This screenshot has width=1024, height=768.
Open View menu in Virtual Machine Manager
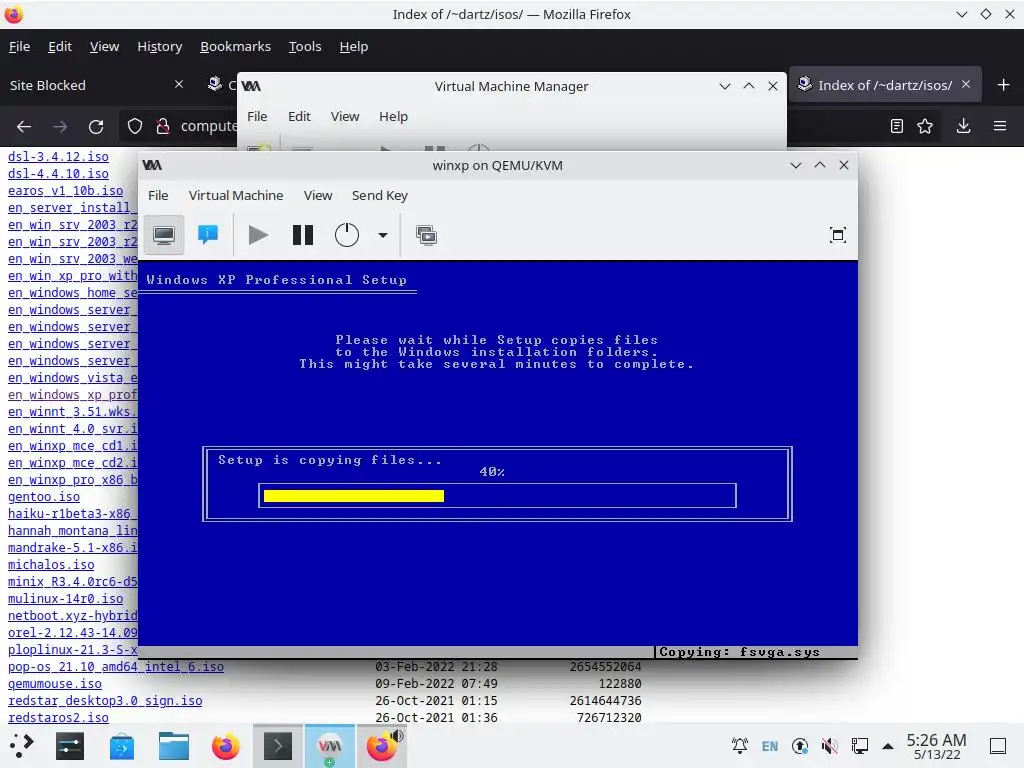click(x=345, y=116)
